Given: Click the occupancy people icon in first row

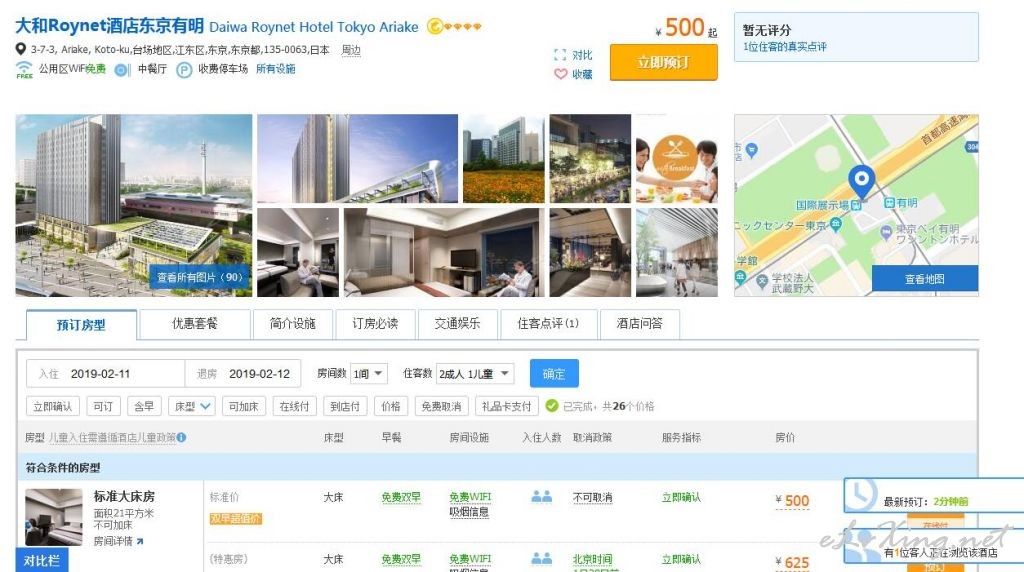Looking at the screenshot, I should 541,497.
